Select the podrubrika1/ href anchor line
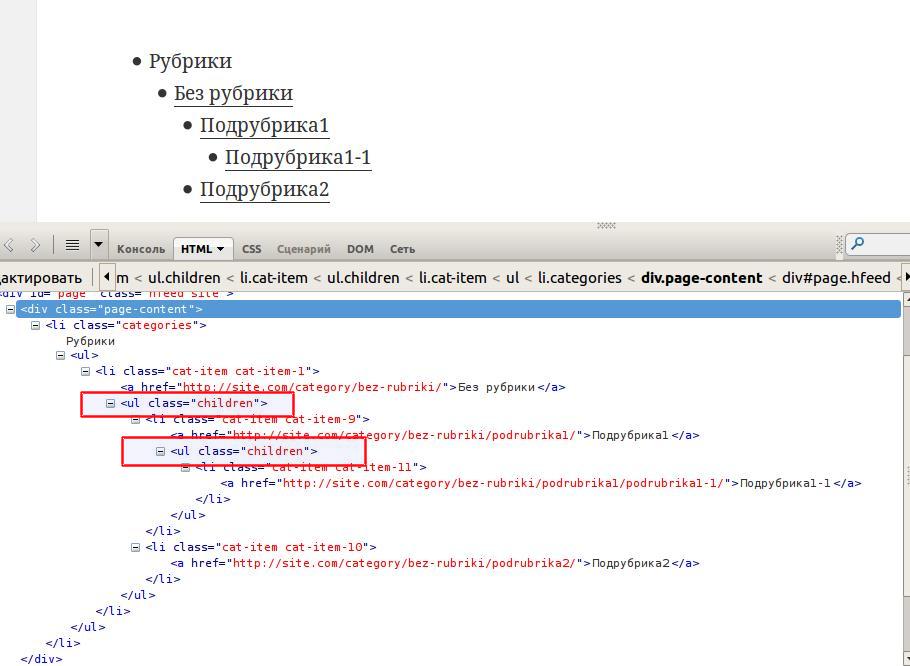910x666 pixels. pyautogui.click(x=435, y=435)
